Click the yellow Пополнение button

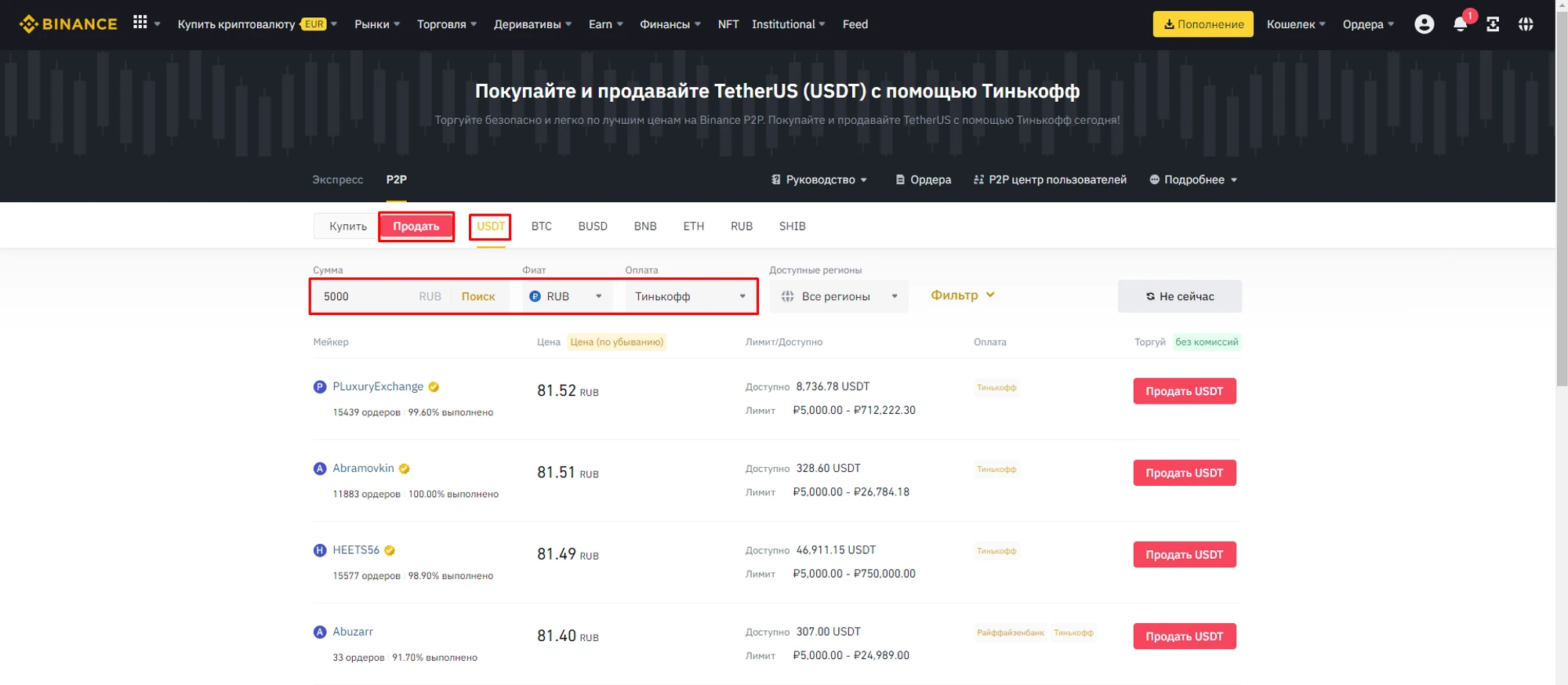pos(1203,24)
